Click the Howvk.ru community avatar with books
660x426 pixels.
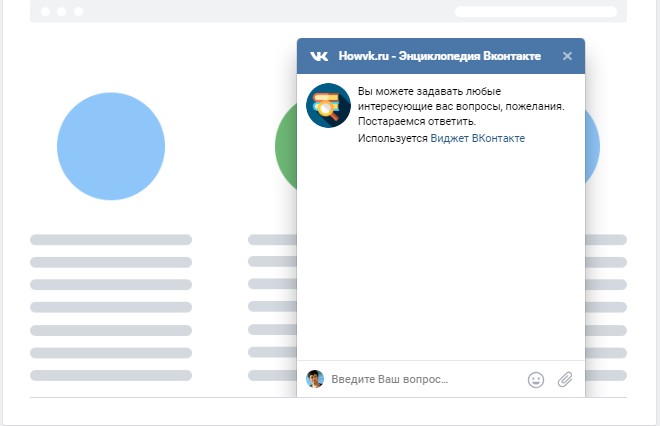[328, 105]
